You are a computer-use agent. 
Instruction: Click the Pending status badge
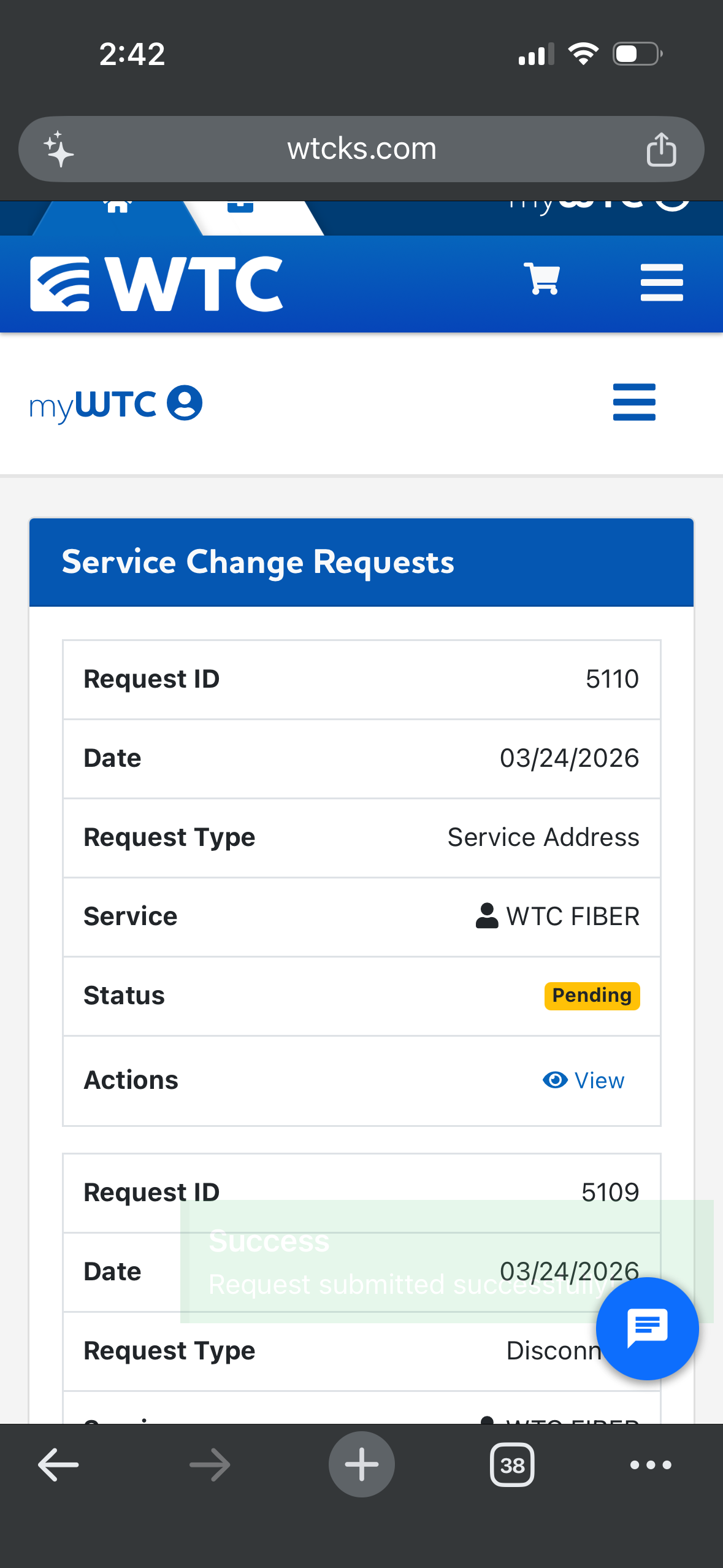(x=591, y=996)
